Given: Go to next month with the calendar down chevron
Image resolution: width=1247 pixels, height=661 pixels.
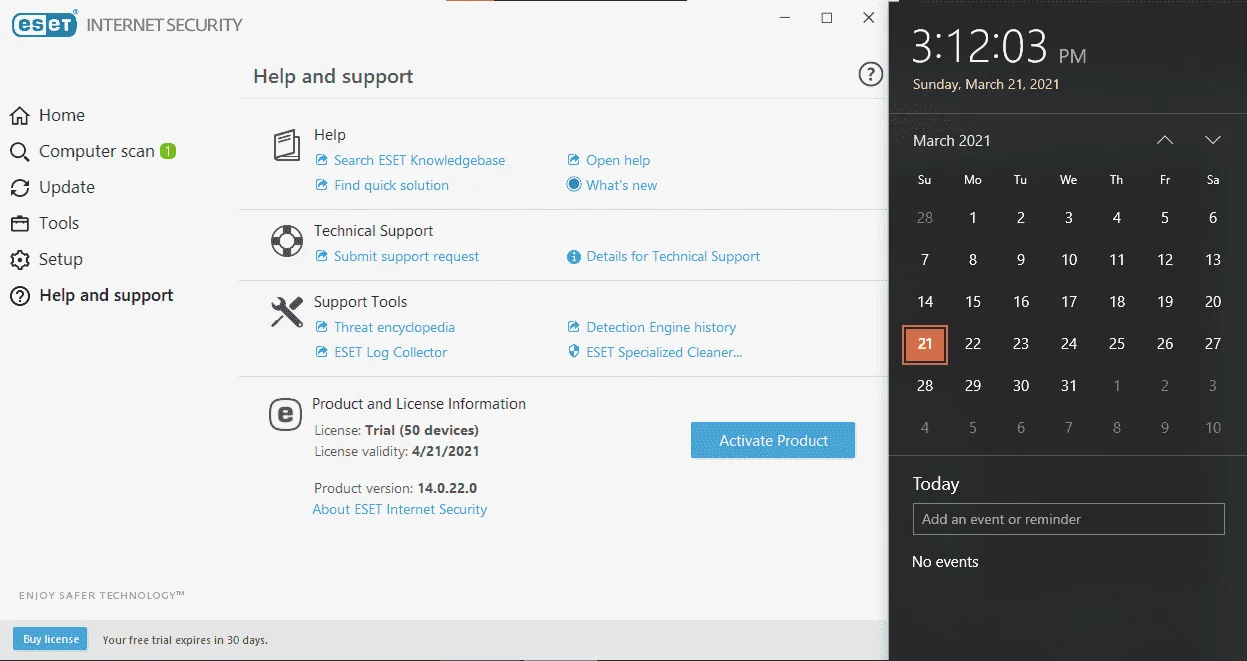Looking at the screenshot, I should click(x=1213, y=140).
